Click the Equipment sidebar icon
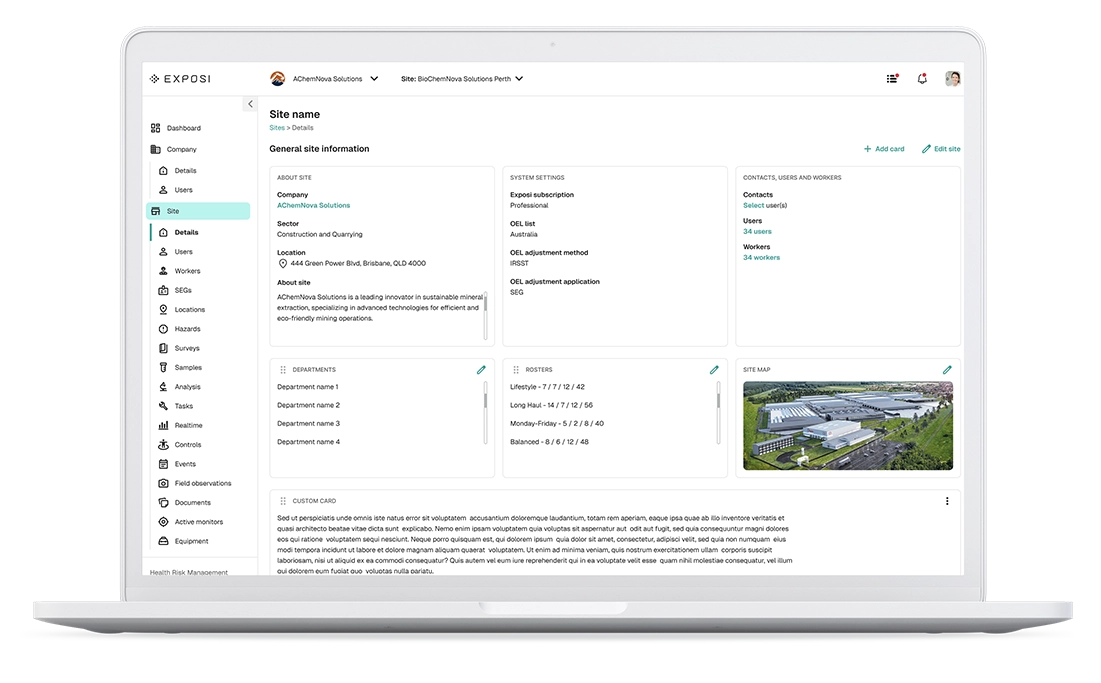The height and width of the screenshot is (683, 1101). [x=163, y=541]
